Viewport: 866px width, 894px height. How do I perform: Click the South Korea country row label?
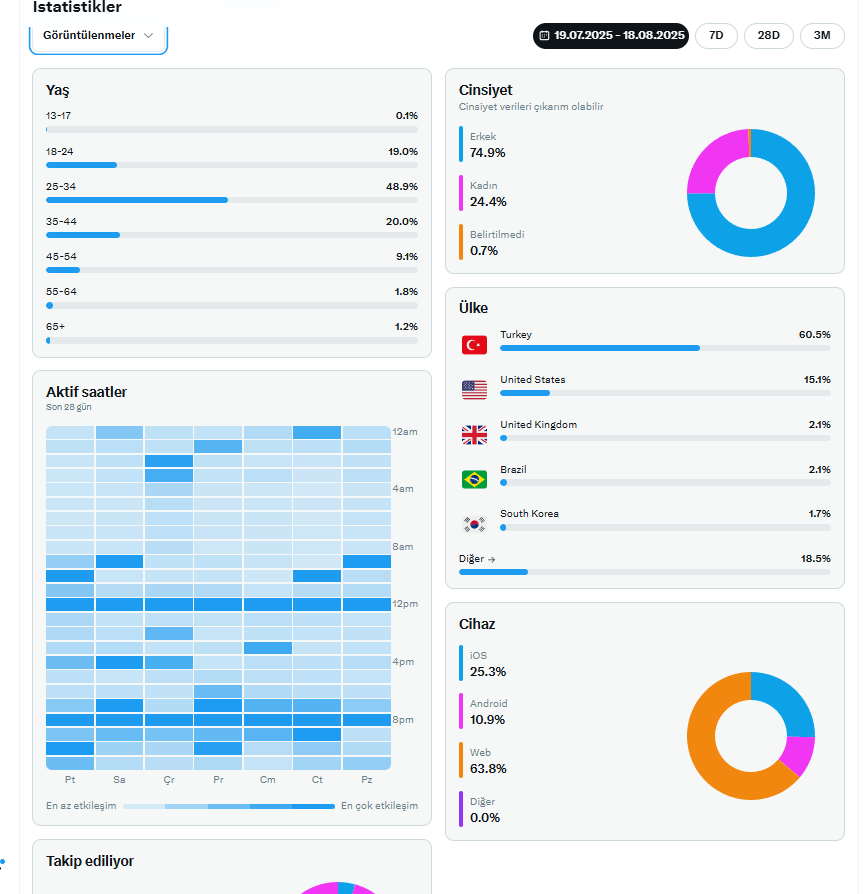[530, 514]
